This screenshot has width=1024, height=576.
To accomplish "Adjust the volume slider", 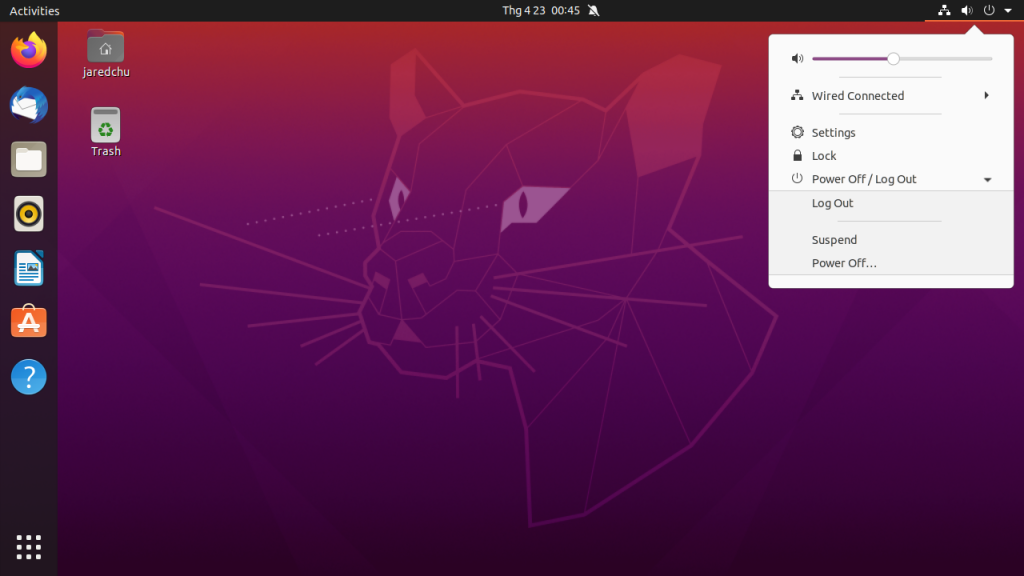I will (893, 58).
